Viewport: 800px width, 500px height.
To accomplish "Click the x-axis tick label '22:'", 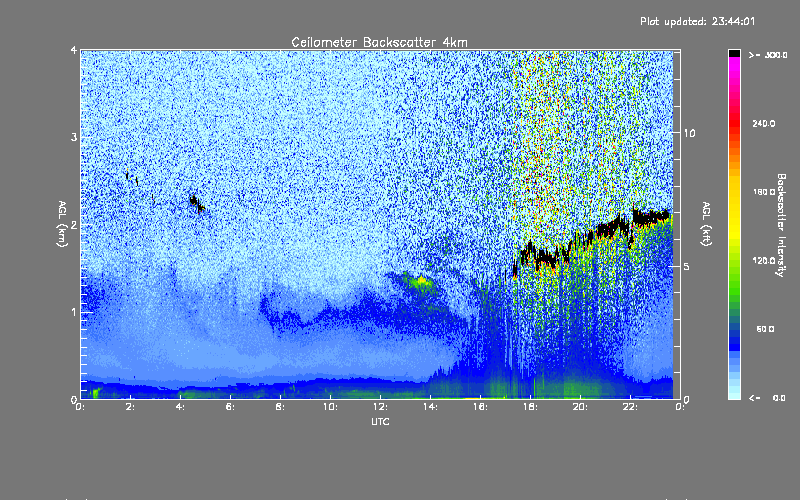I will point(630,407).
